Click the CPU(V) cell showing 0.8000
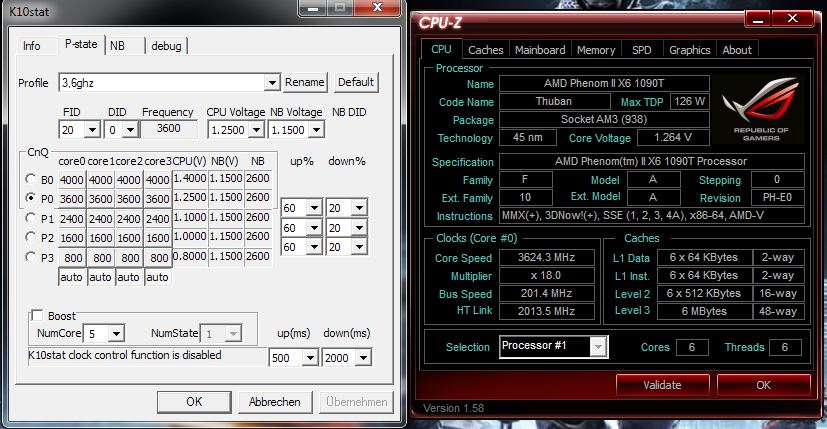 click(190, 256)
